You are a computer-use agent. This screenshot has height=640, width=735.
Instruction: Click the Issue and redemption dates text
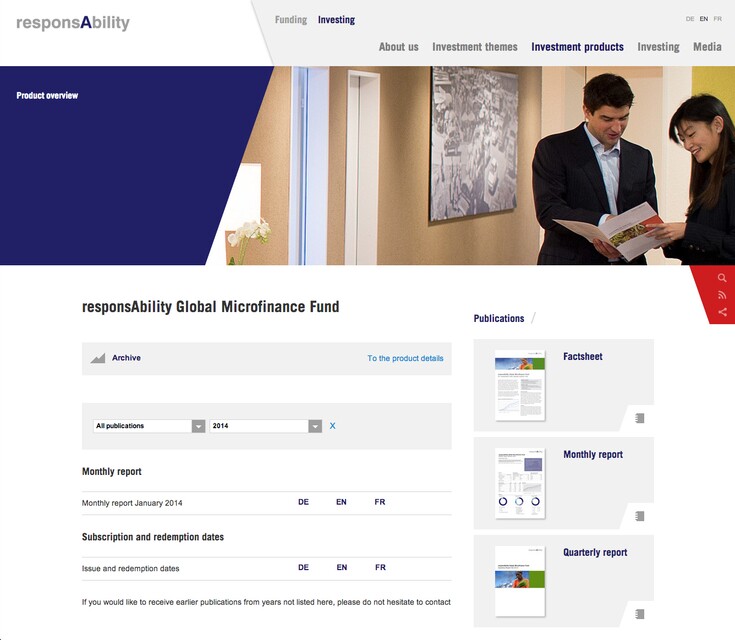130,568
